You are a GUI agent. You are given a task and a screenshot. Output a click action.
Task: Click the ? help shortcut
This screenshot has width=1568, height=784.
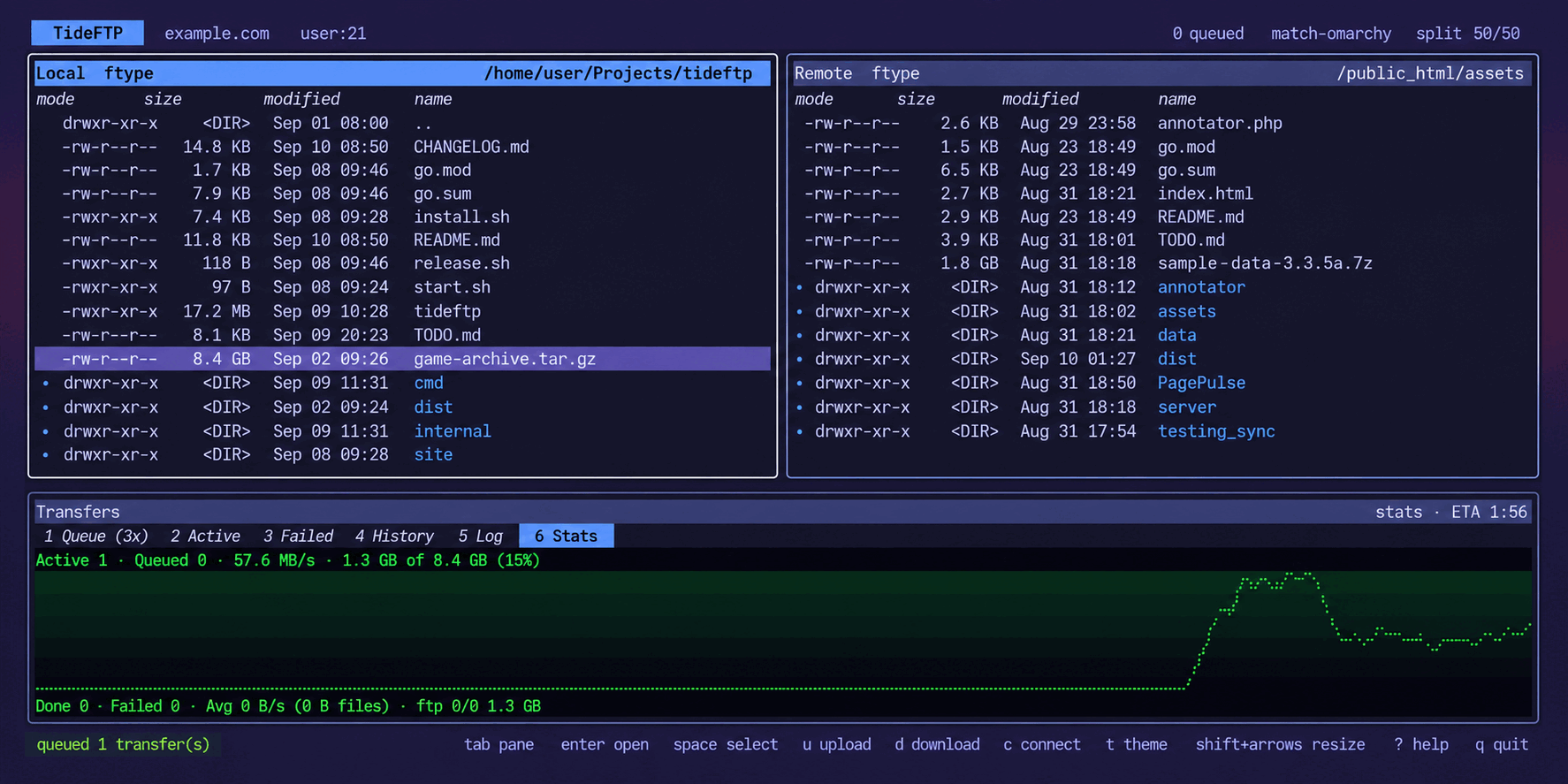(1421, 744)
